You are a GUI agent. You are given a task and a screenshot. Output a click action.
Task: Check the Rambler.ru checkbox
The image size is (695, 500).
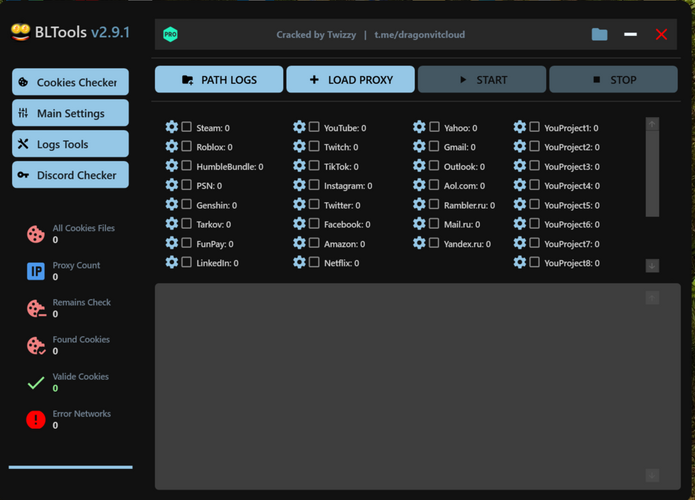pyautogui.click(x=434, y=204)
